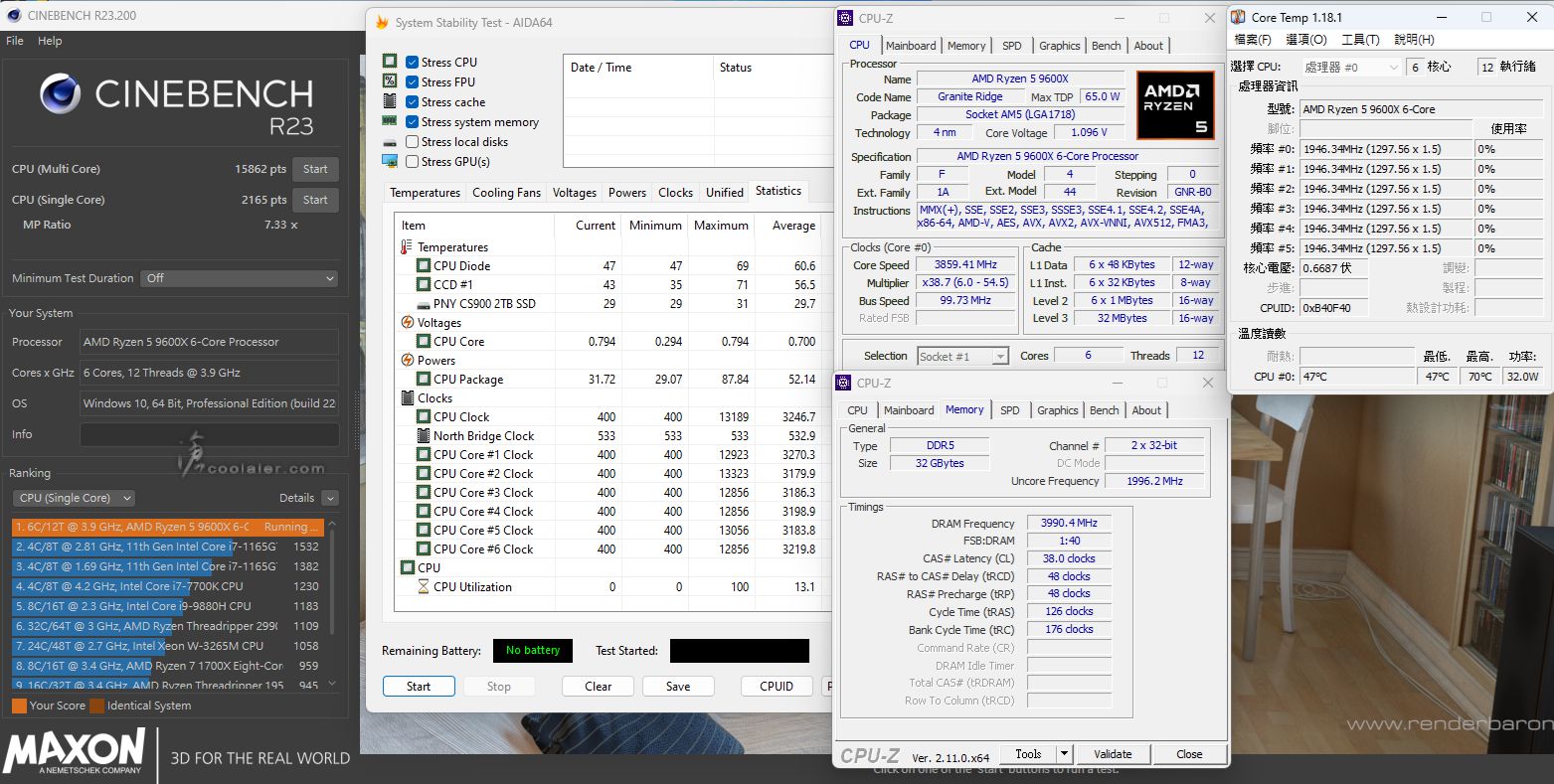Click the Core Temp thermometer title icon
This screenshot has width=1554, height=784.
1239,17
